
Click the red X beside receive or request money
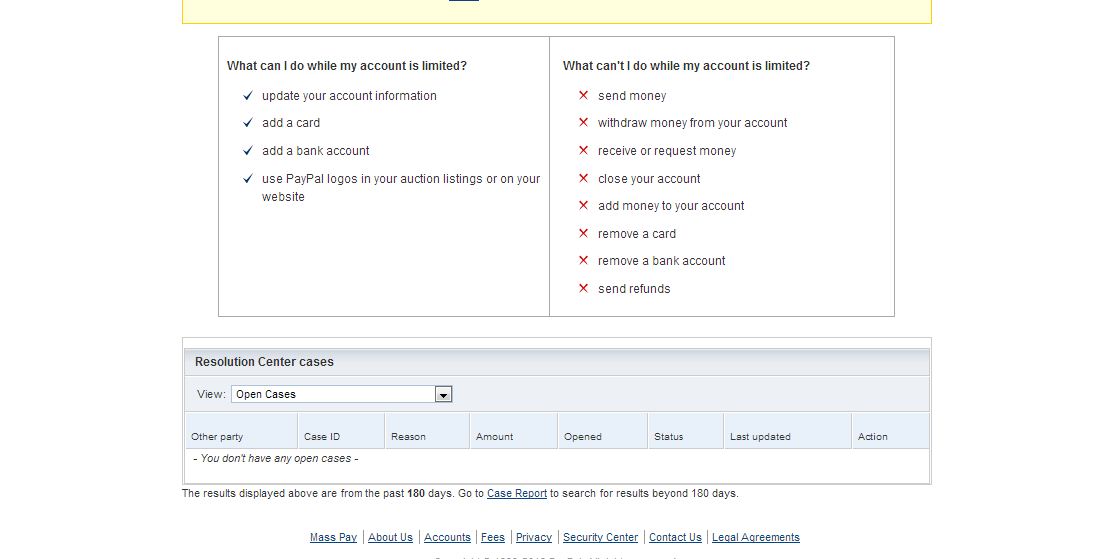click(x=583, y=151)
